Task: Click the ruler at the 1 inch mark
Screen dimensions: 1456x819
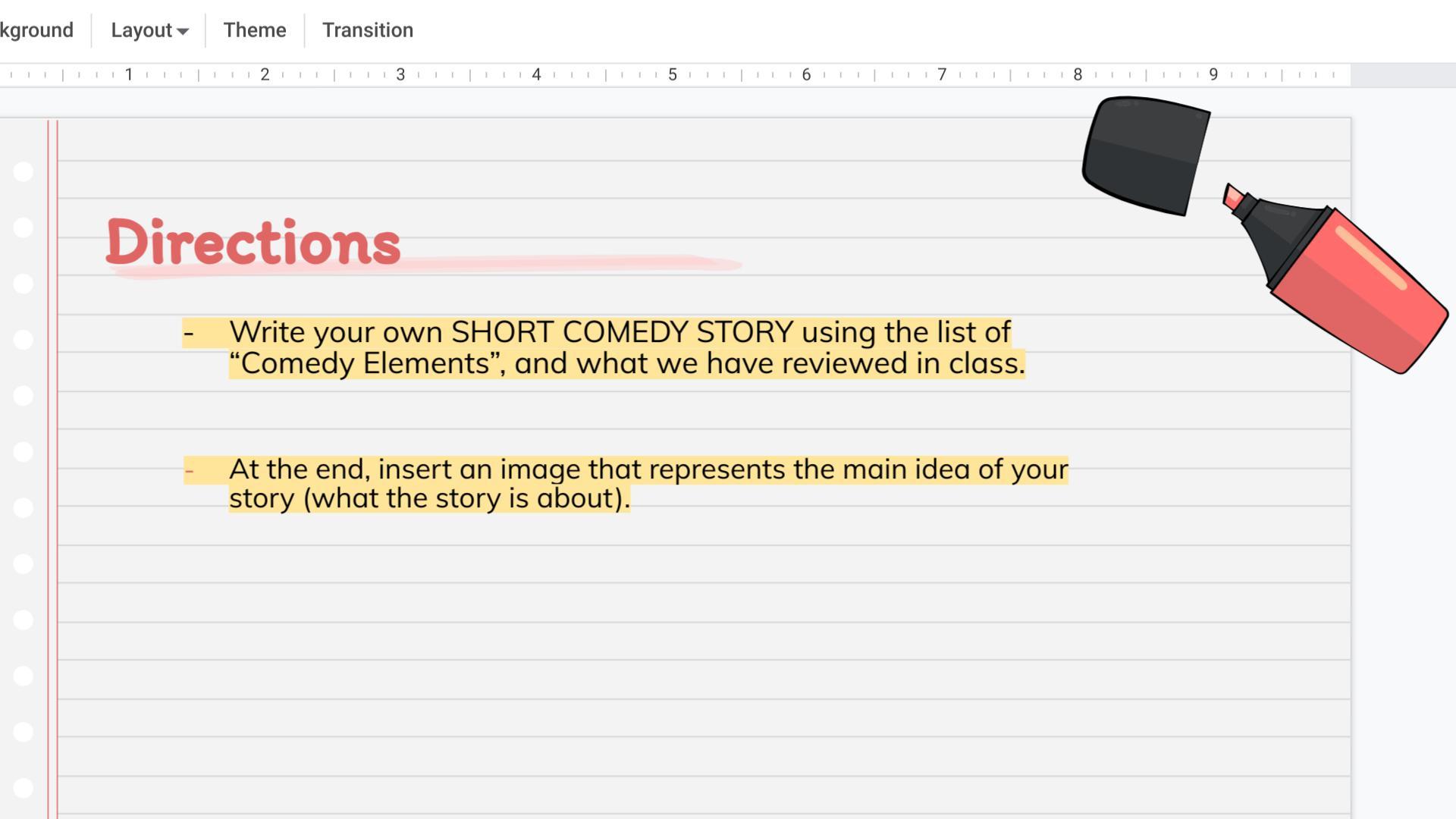Action: point(129,74)
